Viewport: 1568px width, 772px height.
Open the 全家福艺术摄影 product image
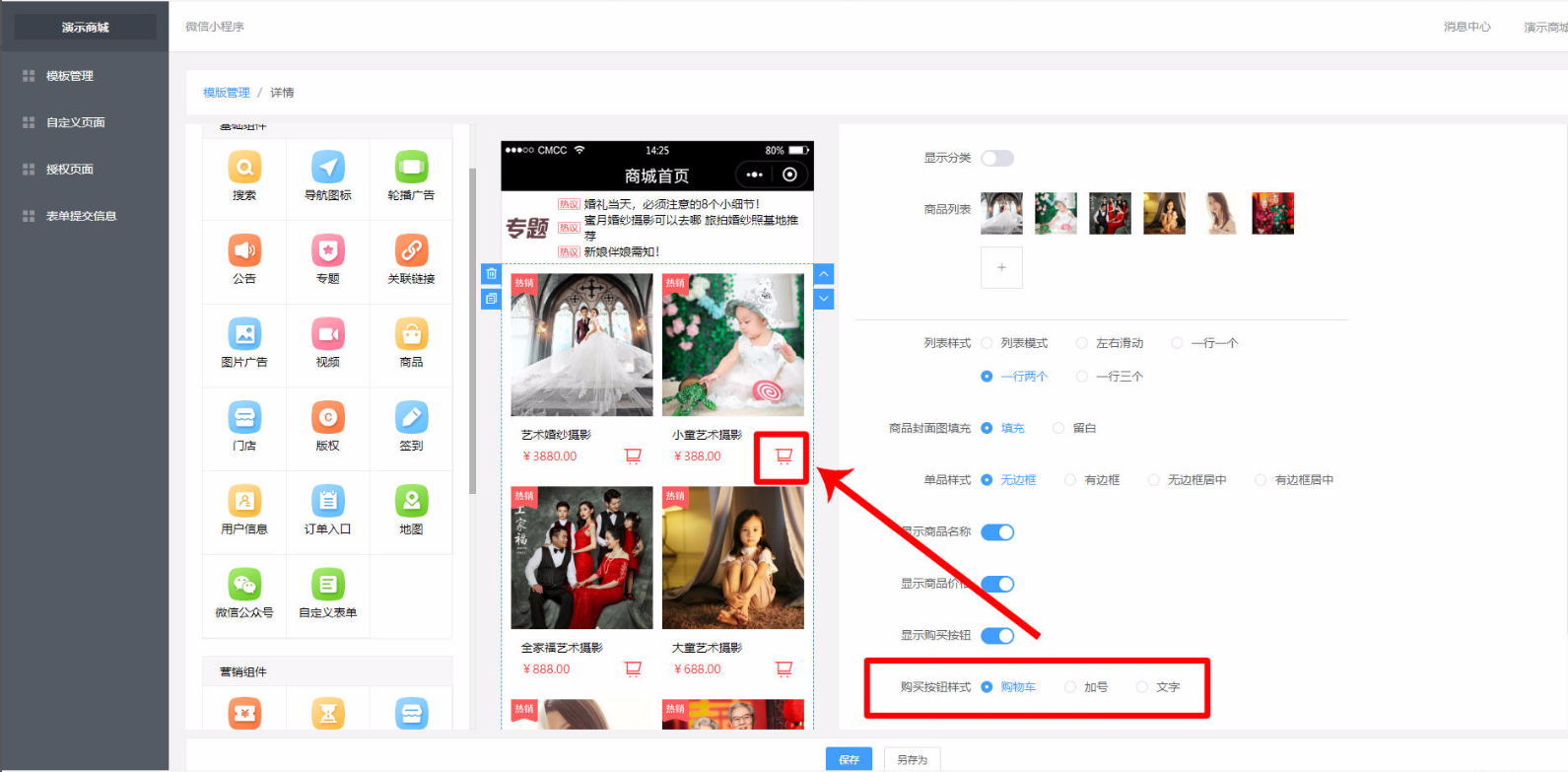coord(581,557)
